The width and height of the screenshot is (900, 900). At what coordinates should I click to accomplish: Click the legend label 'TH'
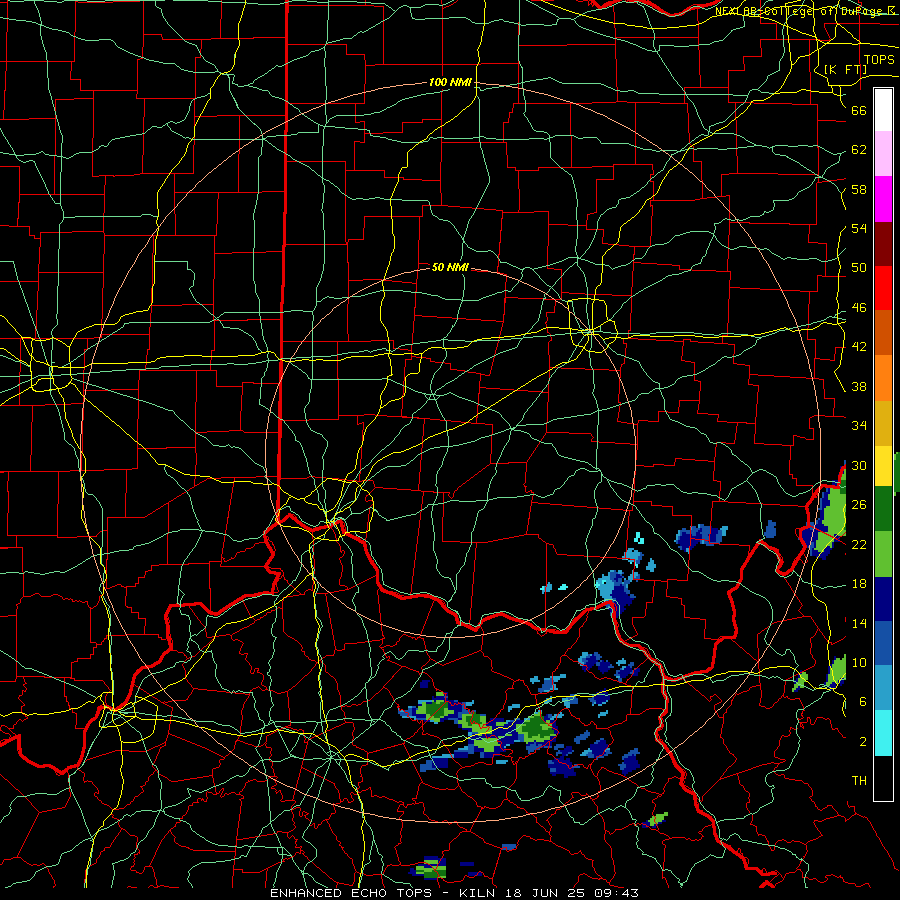coord(859,781)
